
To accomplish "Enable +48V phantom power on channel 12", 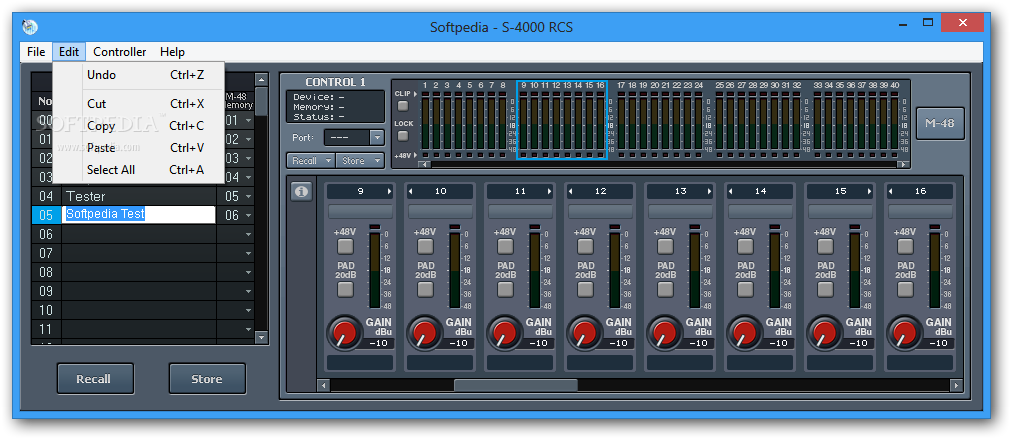I will (585, 246).
